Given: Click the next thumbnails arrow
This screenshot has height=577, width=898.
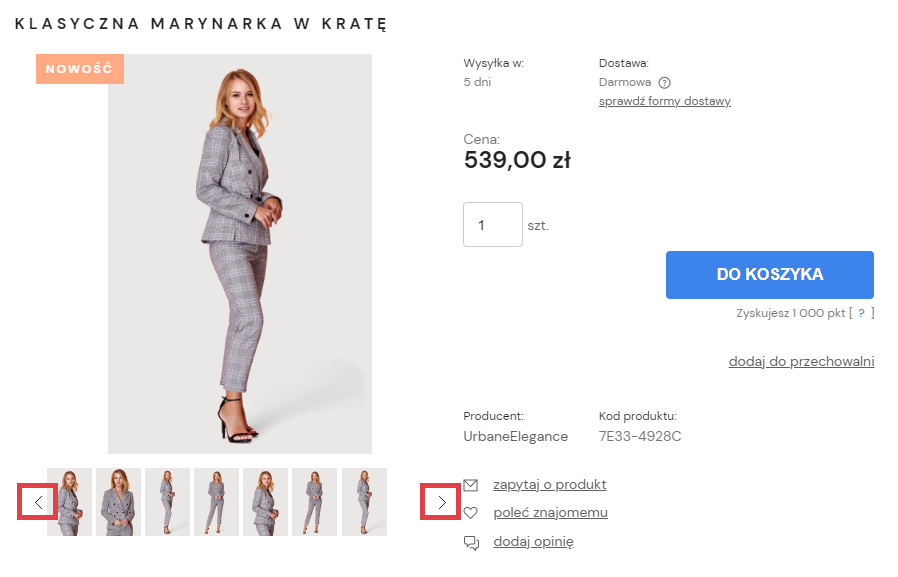Looking at the screenshot, I should [x=441, y=502].
